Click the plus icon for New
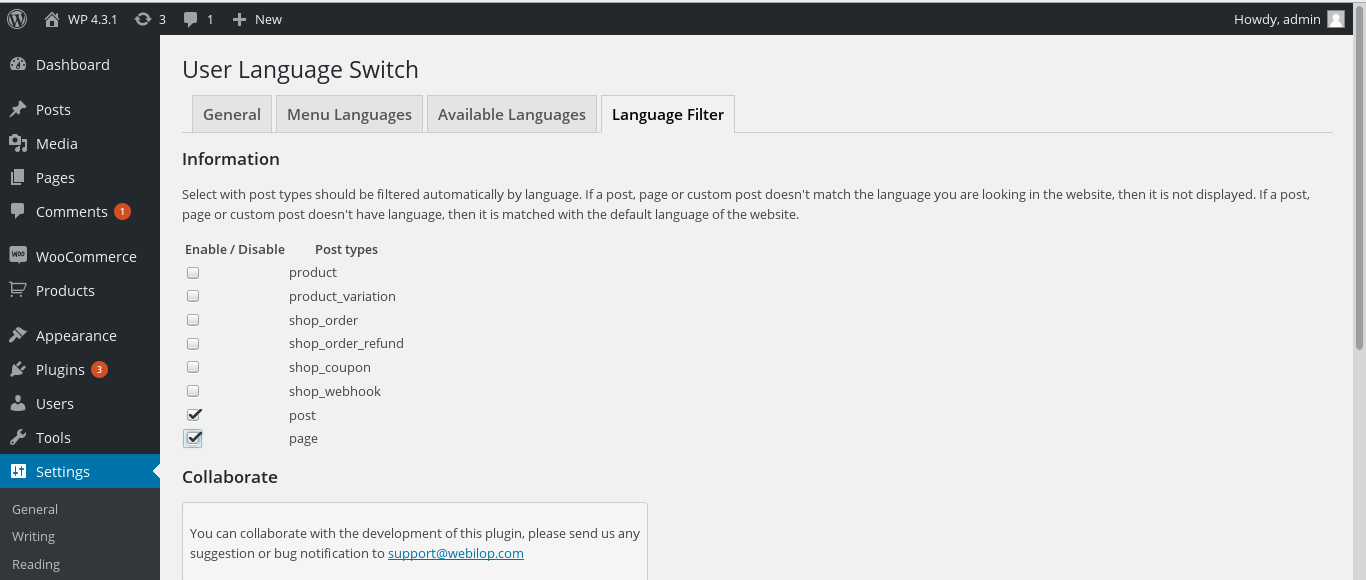This screenshot has height=580, width=1366. tap(239, 19)
